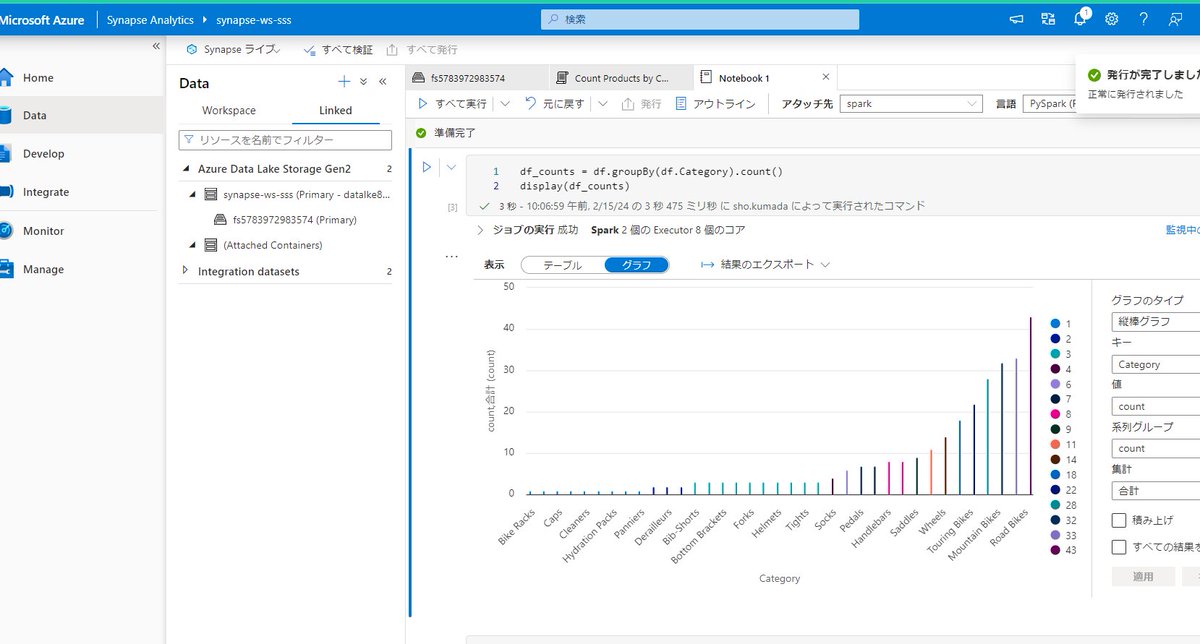Open the feedback person icon

point(1175,18)
